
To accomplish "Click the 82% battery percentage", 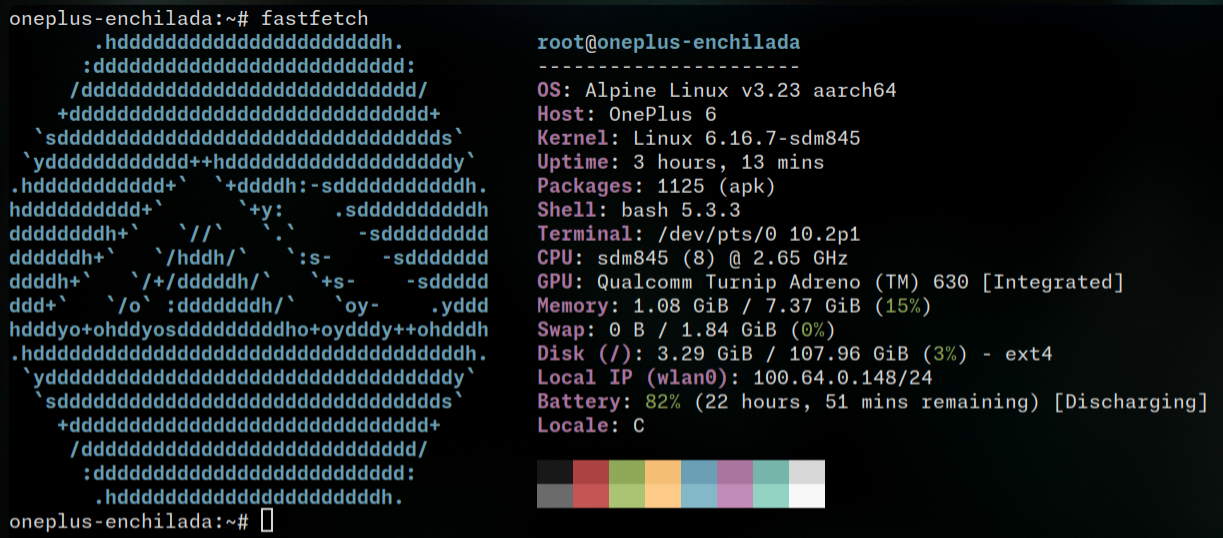I will point(662,402).
